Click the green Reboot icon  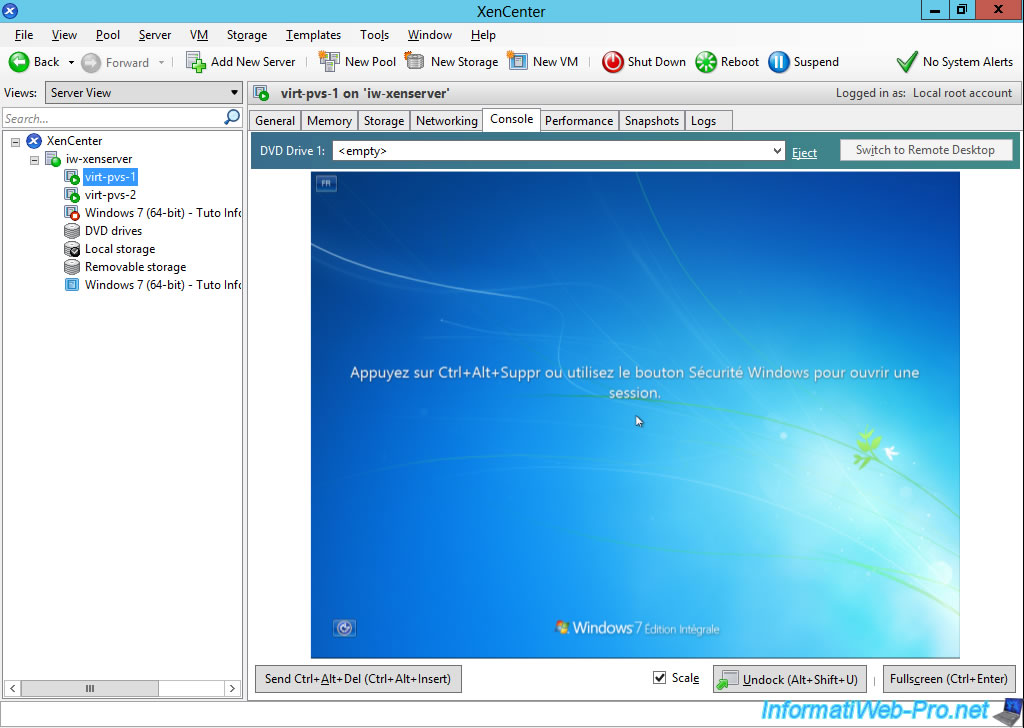706,62
